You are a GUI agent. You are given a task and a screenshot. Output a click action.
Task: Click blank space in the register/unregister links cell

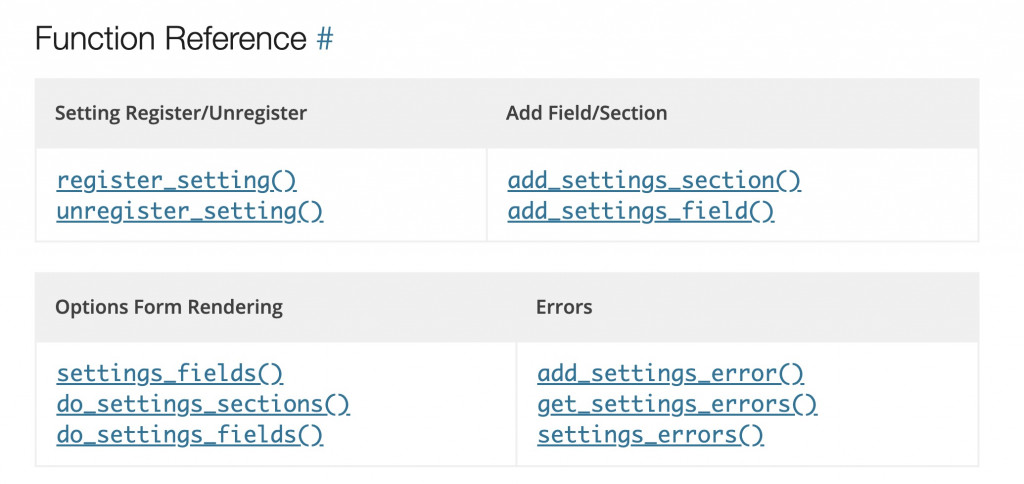point(410,196)
